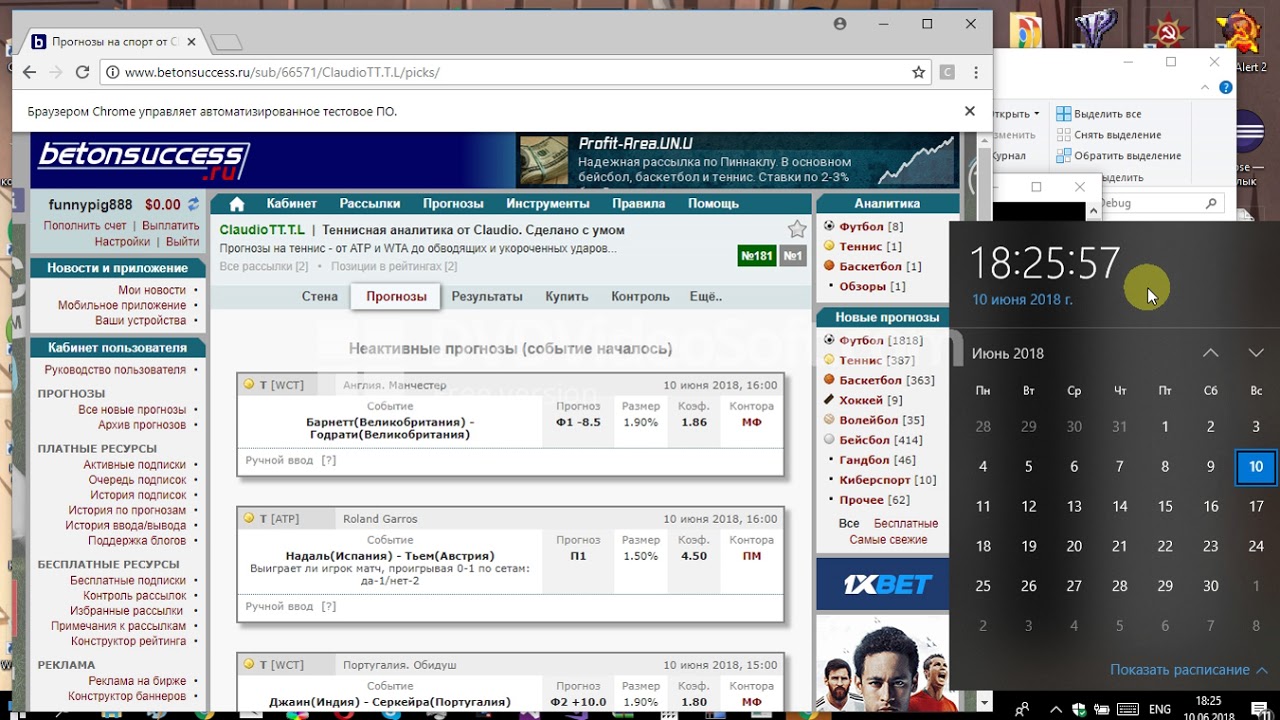Image resolution: width=1280 pixels, height=720 pixels.
Task: Switch to the Результаты tab
Action: coord(487,296)
